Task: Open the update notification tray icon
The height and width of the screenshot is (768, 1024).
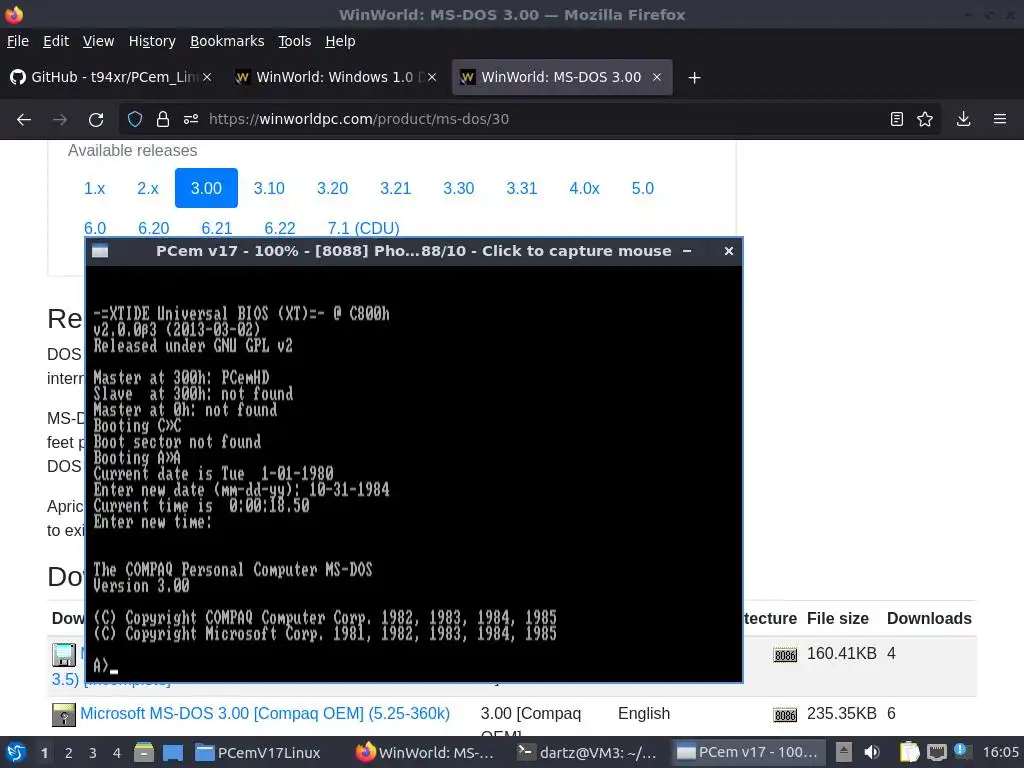Action: (961, 750)
